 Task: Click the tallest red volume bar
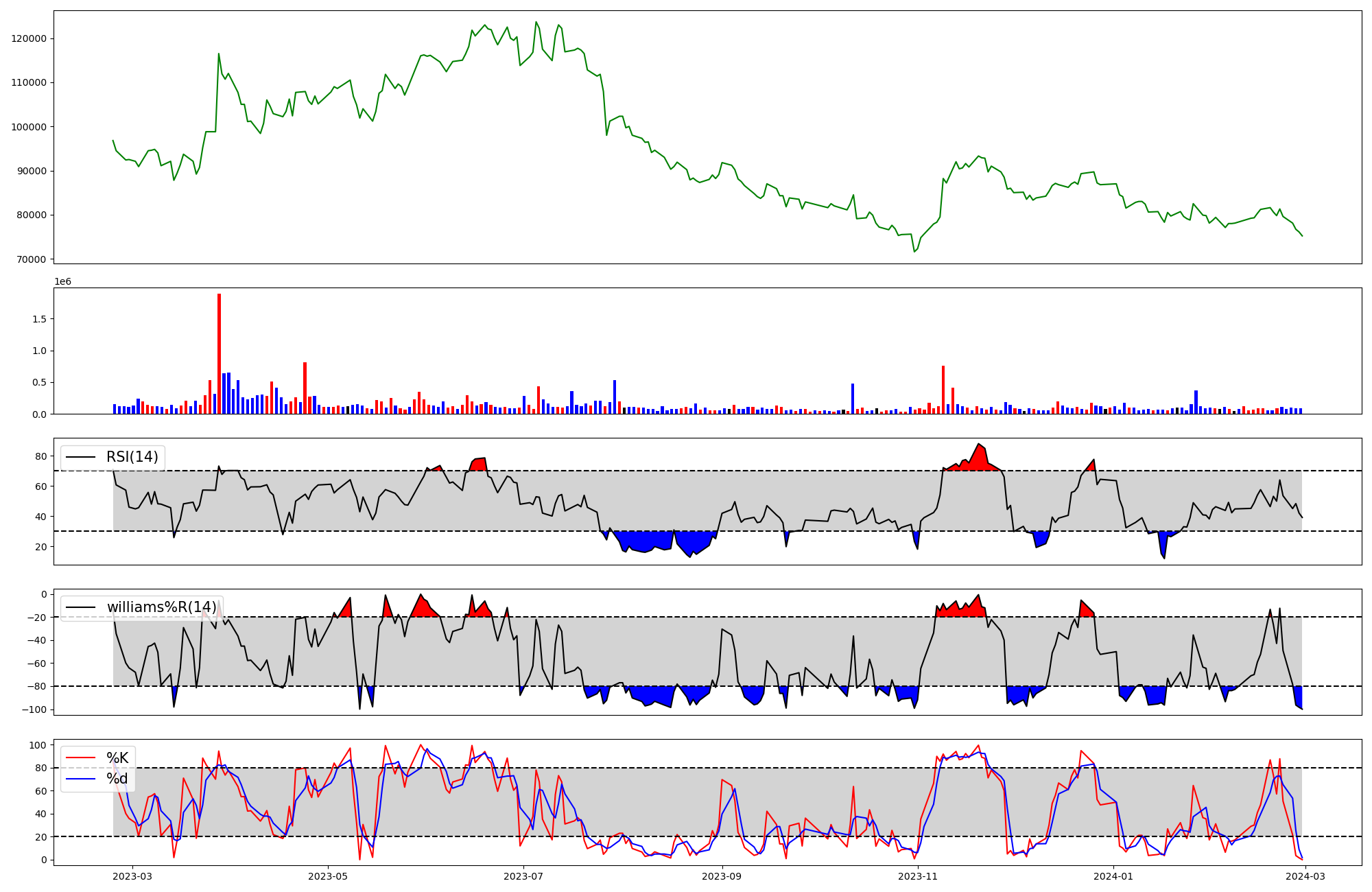click(219, 353)
